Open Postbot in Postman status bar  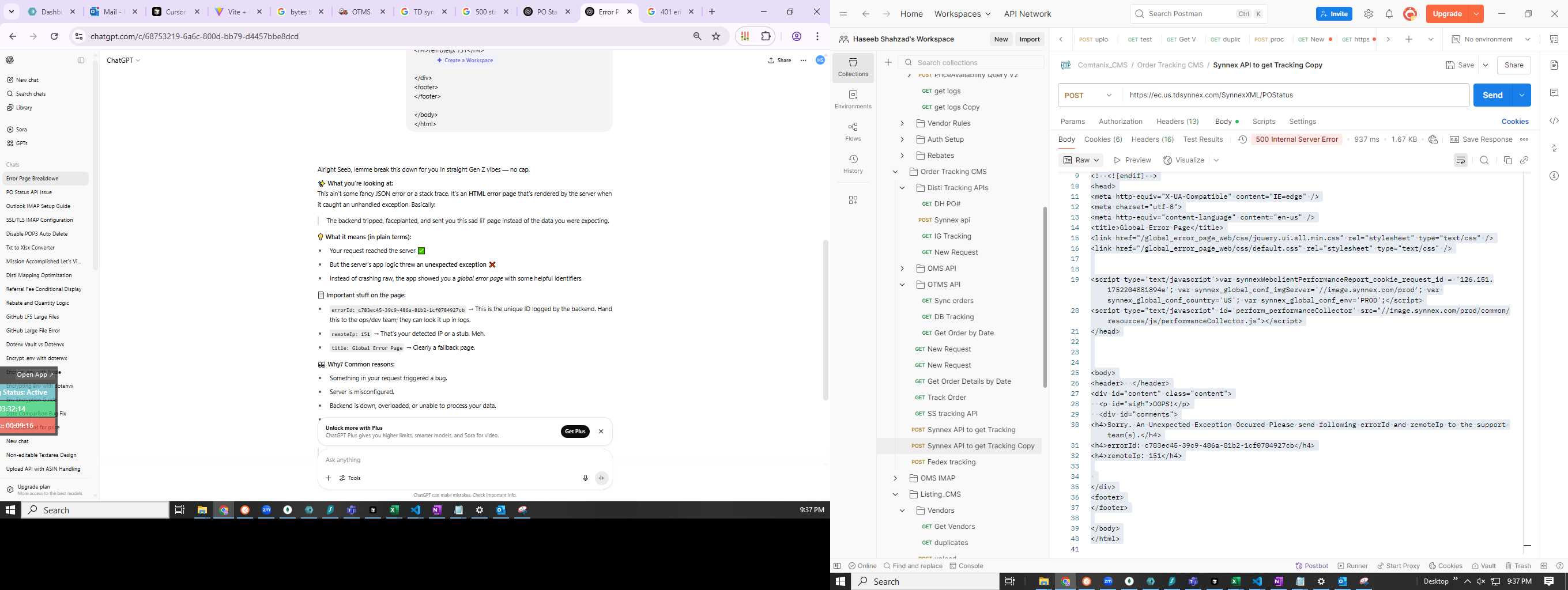coord(1311,566)
